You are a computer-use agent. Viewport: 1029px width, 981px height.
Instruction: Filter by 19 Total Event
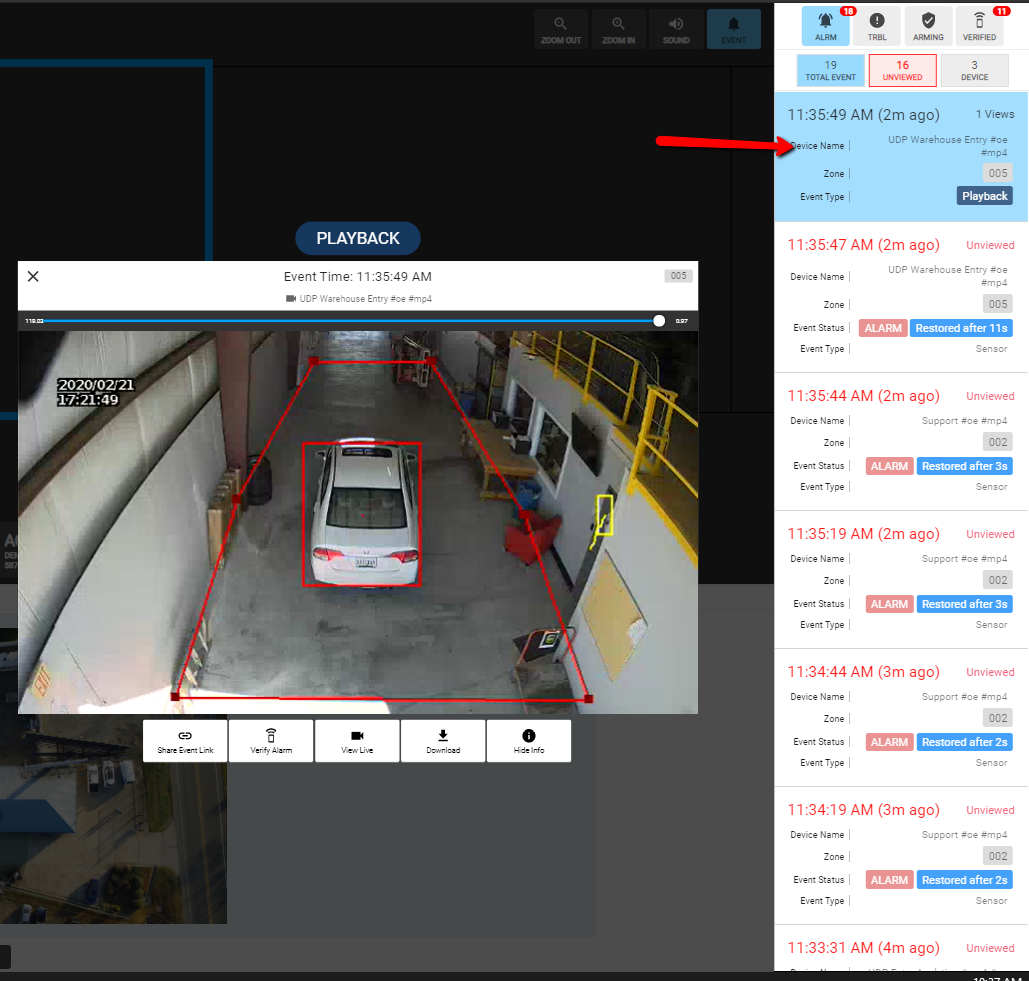point(830,71)
